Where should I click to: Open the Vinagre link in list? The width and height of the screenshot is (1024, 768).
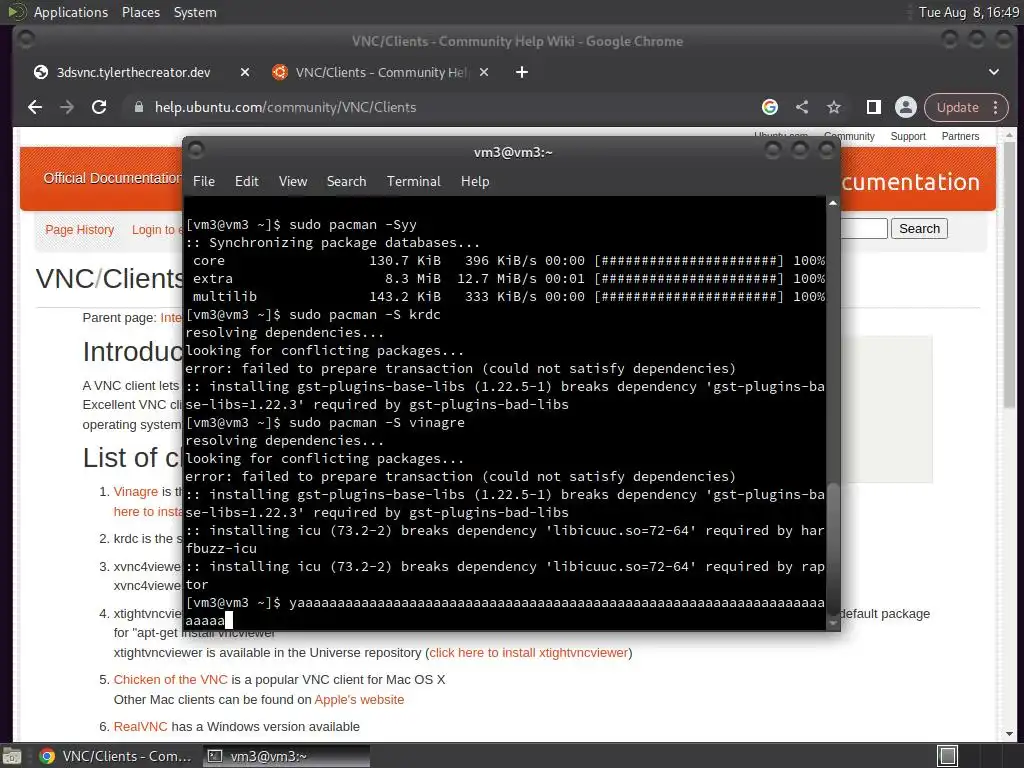(x=136, y=491)
